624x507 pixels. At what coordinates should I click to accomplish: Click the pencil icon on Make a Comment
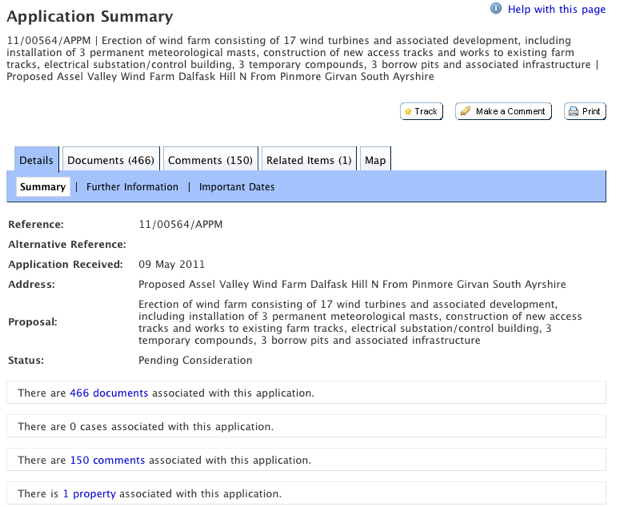click(465, 111)
